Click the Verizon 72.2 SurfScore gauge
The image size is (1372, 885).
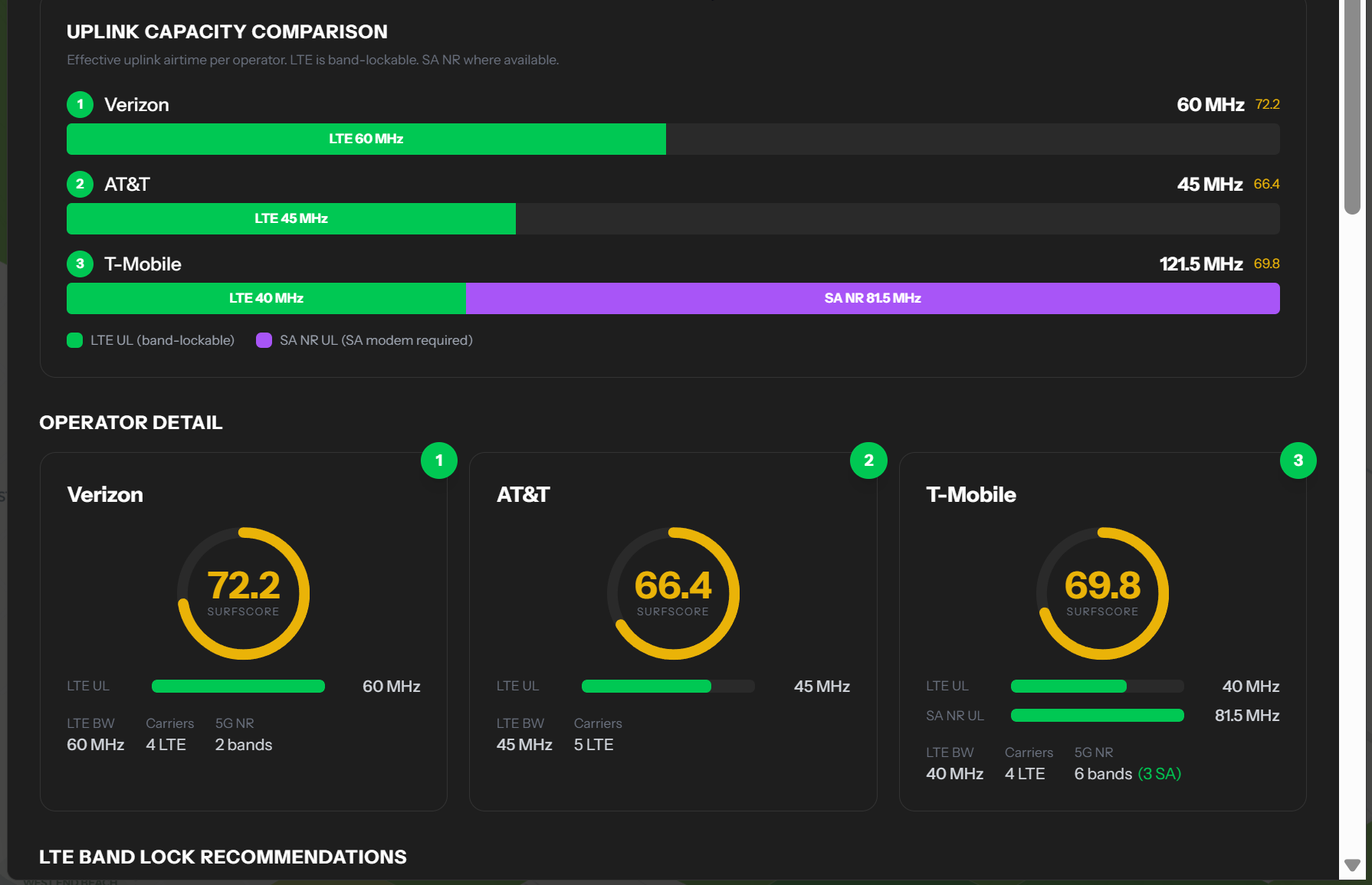[x=244, y=593]
